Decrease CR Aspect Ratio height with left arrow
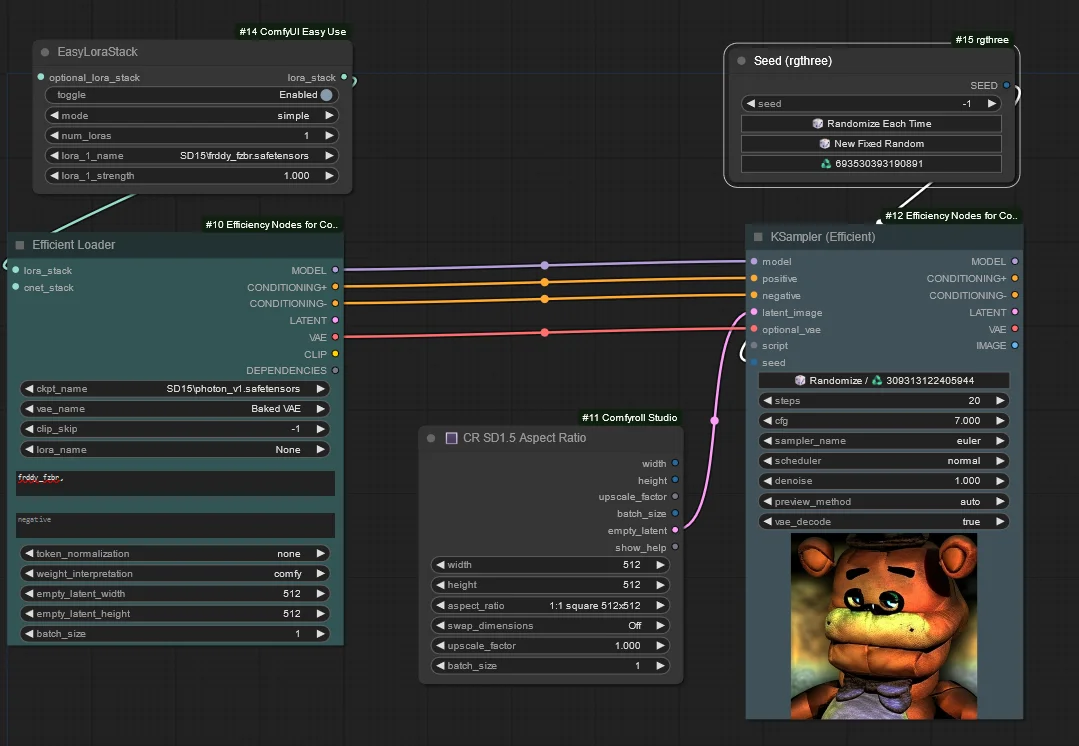Image resolution: width=1079 pixels, height=746 pixels. click(440, 584)
